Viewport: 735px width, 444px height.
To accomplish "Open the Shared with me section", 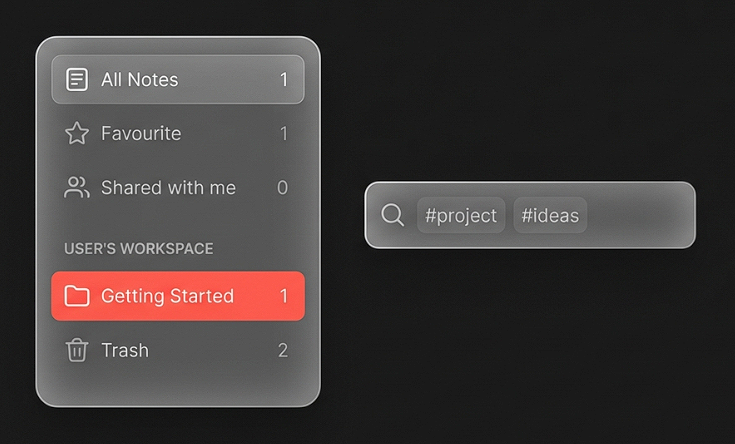I will (x=168, y=188).
